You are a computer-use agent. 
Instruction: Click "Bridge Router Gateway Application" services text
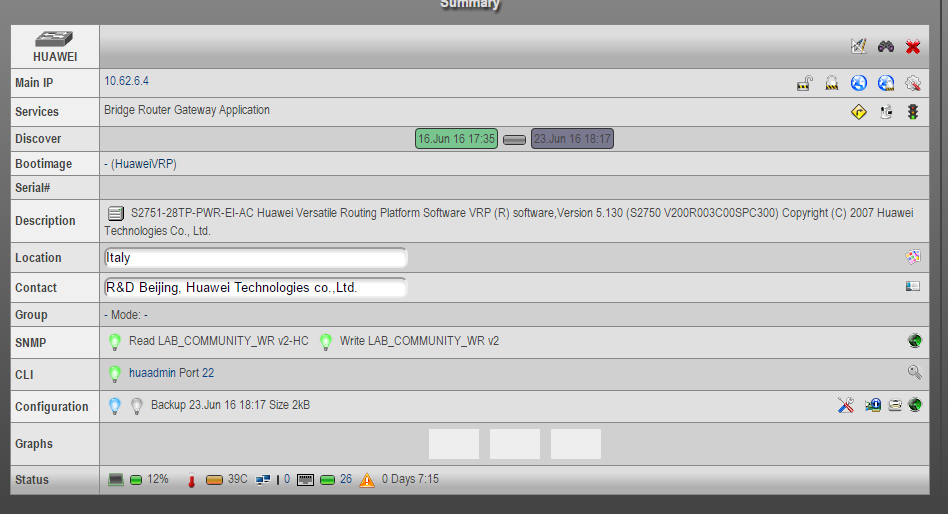(x=187, y=110)
